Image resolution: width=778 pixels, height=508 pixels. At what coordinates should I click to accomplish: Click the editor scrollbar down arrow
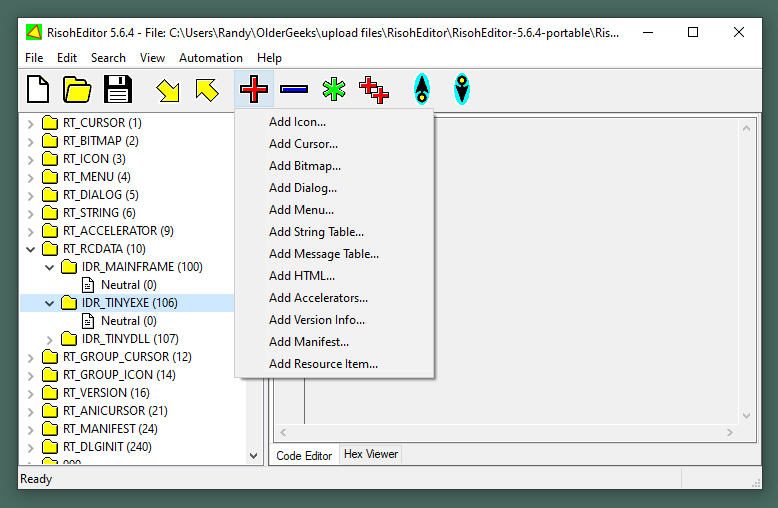pyautogui.click(x=746, y=416)
